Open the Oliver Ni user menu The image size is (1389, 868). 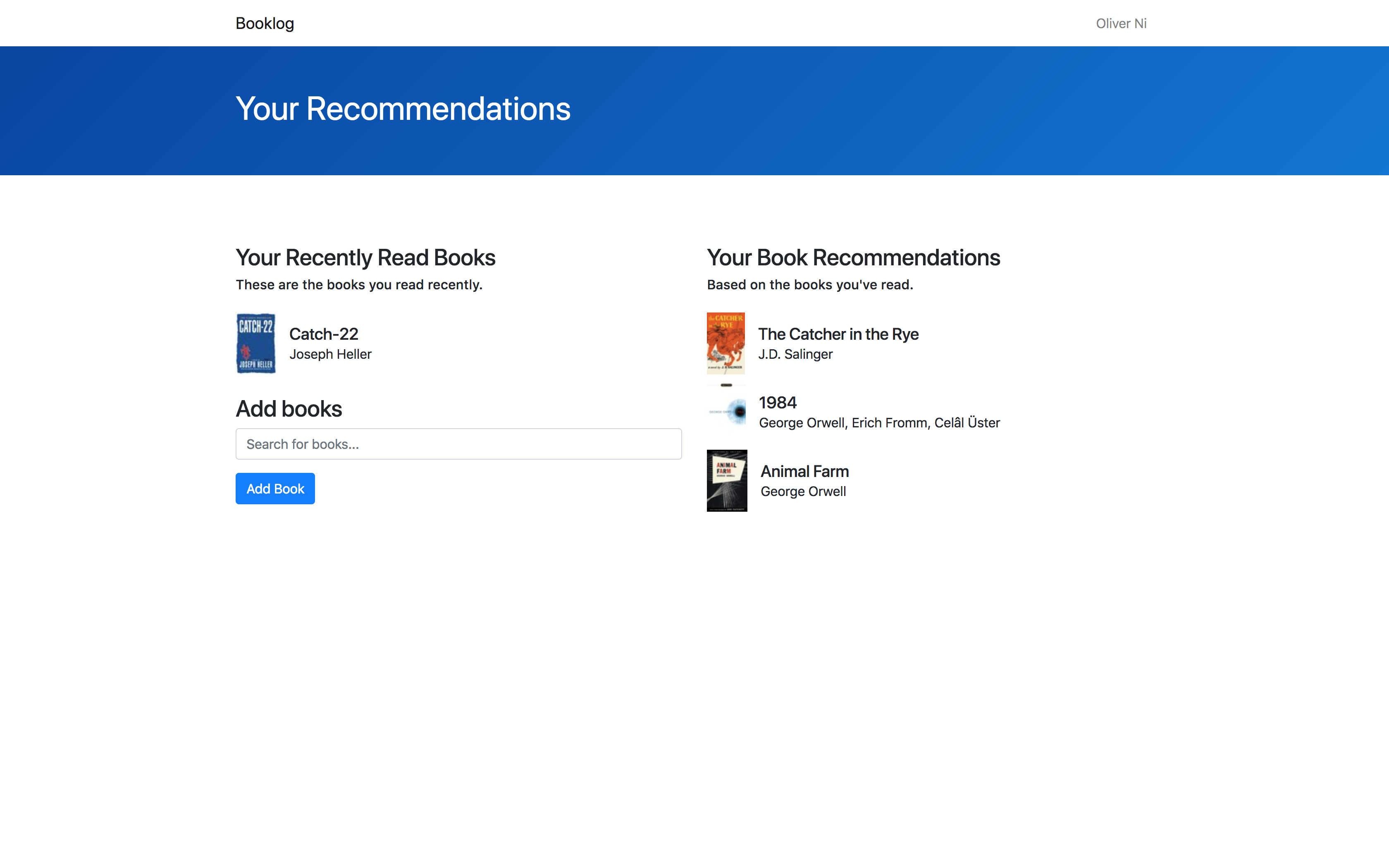1120,24
